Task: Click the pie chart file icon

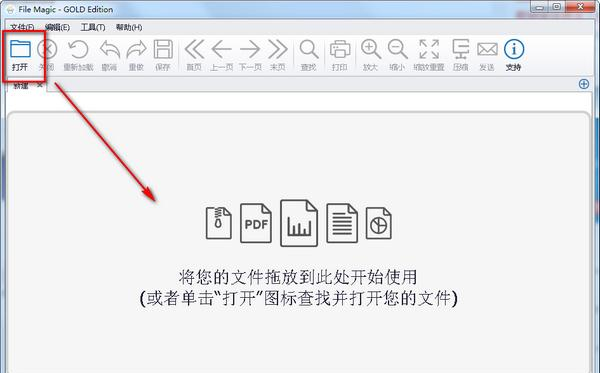Action: pyautogui.click(x=379, y=223)
